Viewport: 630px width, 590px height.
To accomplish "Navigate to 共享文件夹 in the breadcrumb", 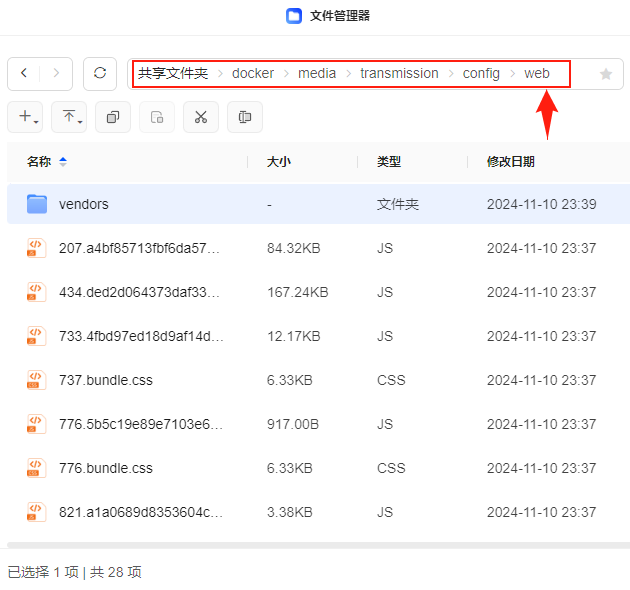I will click(173, 74).
